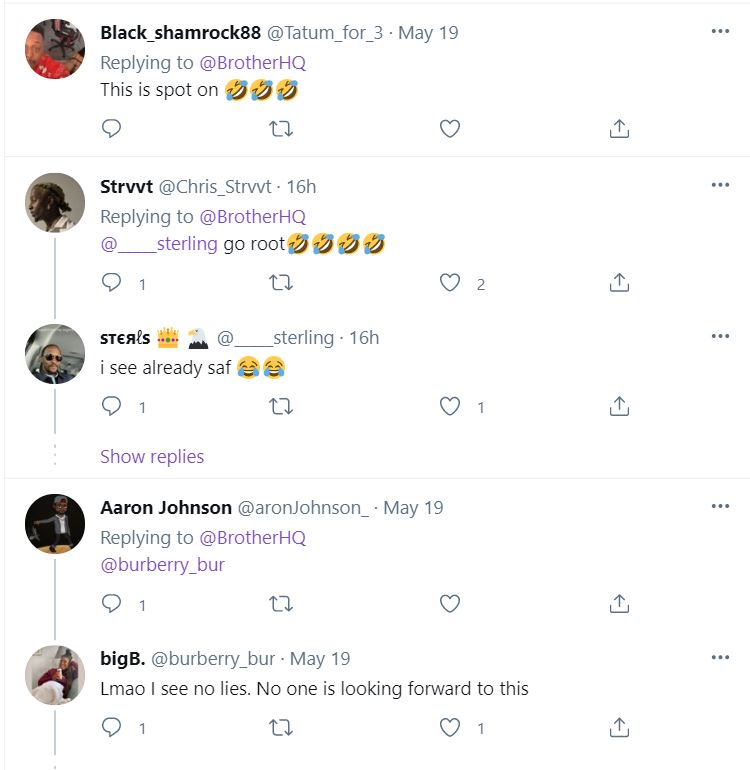Retweet Black_shamrock88's spot on tweet
Image resolution: width=750 pixels, height=770 pixels.
click(x=281, y=128)
